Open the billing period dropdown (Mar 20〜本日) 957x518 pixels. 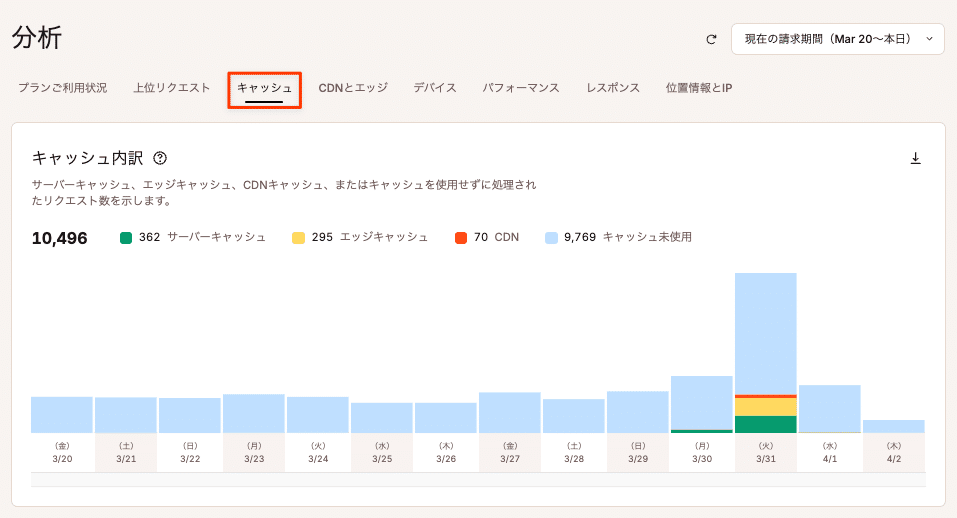[837, 39]
